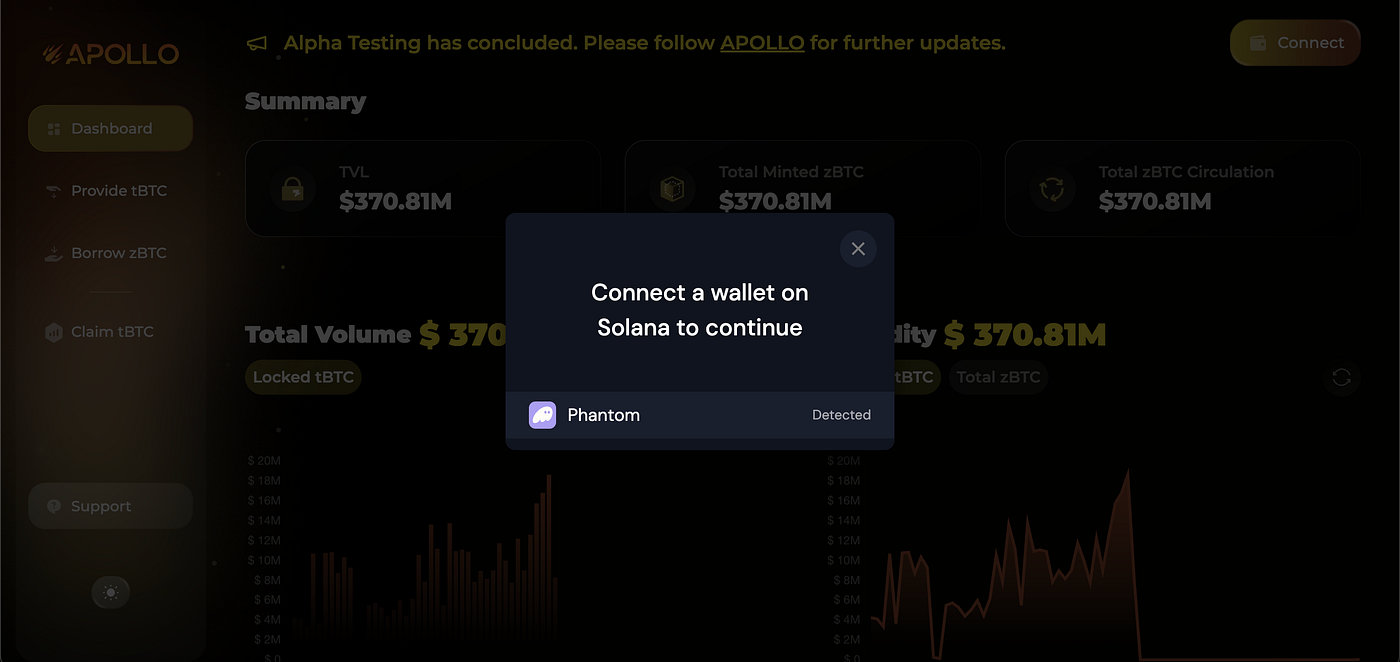Image resolution: width=1400 pixels, height=662 pixels.
Task: Click the Provide tBTC hand icon
Action: point(52,190)
